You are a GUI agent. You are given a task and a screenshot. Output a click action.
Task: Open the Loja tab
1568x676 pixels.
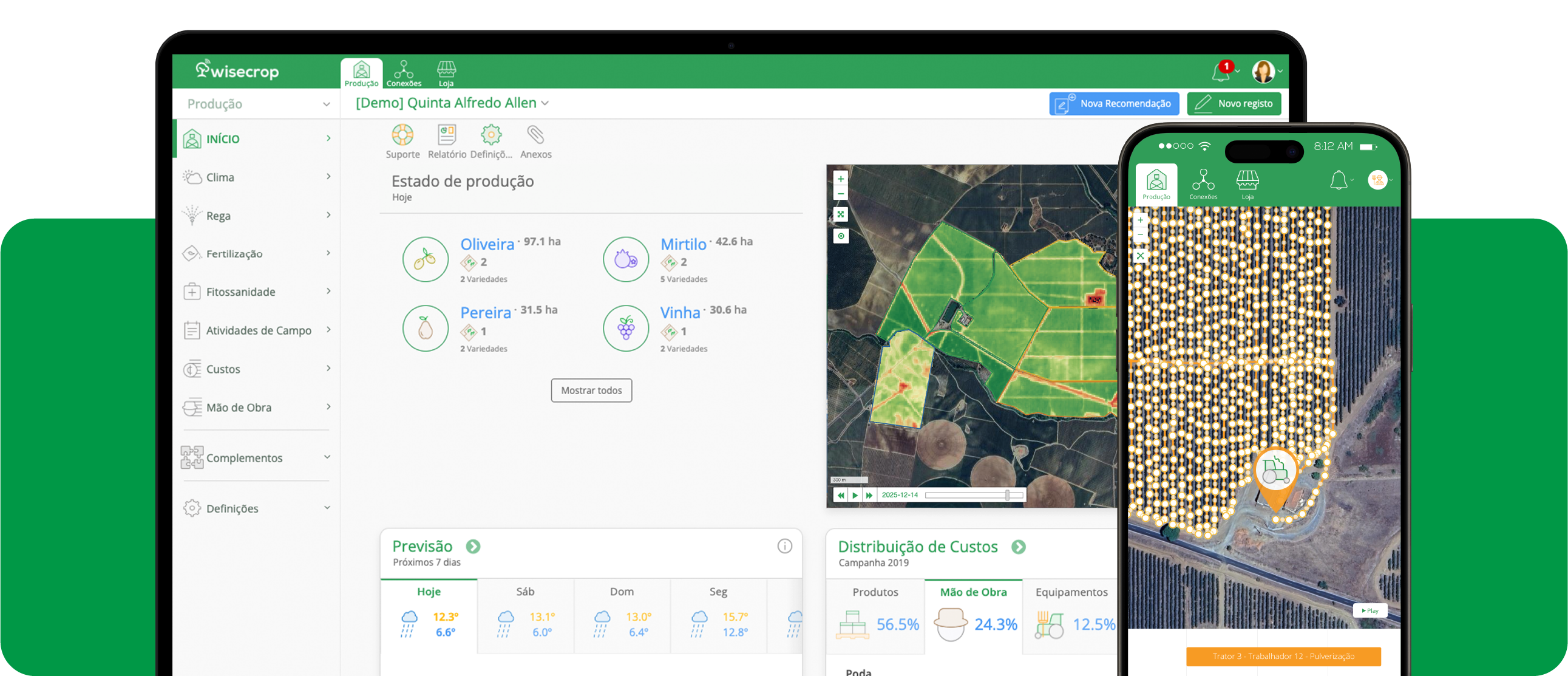point(446,71)
